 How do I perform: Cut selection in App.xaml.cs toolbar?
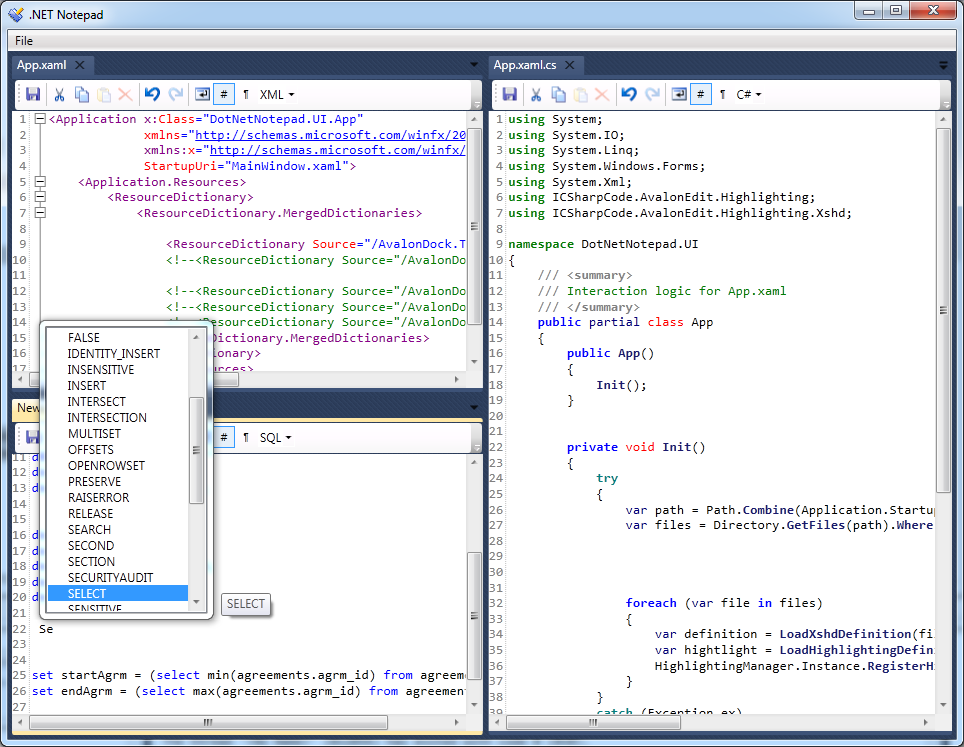click(536, 94)
